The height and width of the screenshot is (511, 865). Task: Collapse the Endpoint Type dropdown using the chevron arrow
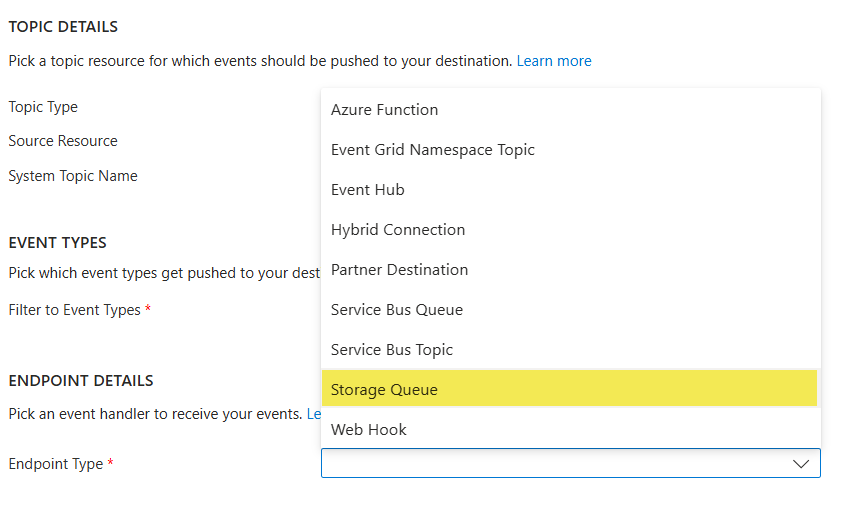800,464
